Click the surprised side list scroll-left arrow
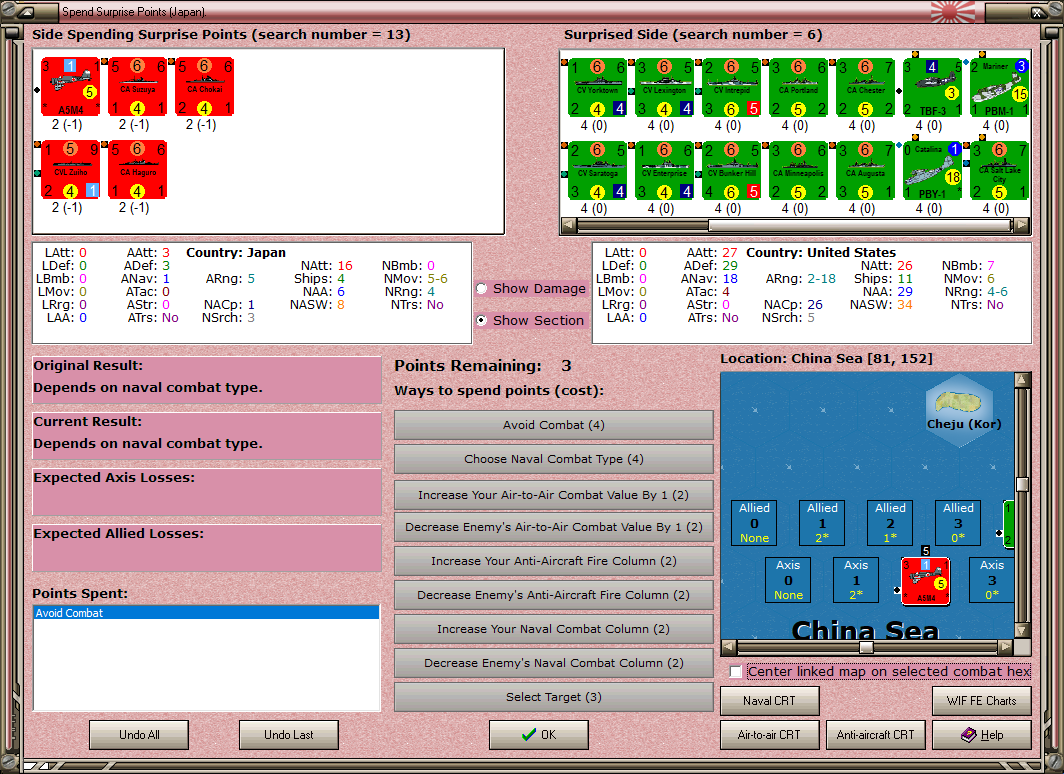The height and width of the screenshot is (774, 1064). coord(569,225)
